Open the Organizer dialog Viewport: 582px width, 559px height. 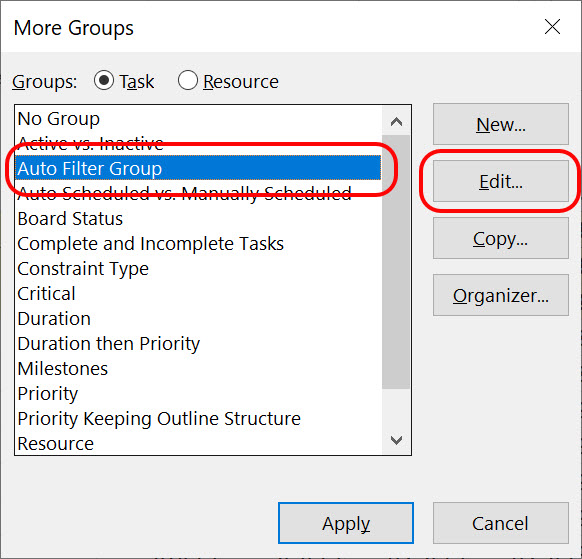coord(501,295)
